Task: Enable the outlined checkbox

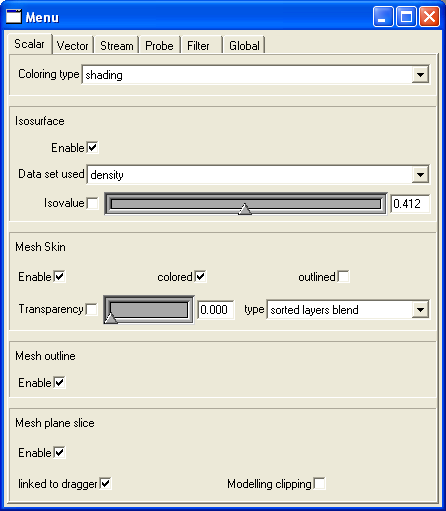Action: tap(343, 276)
